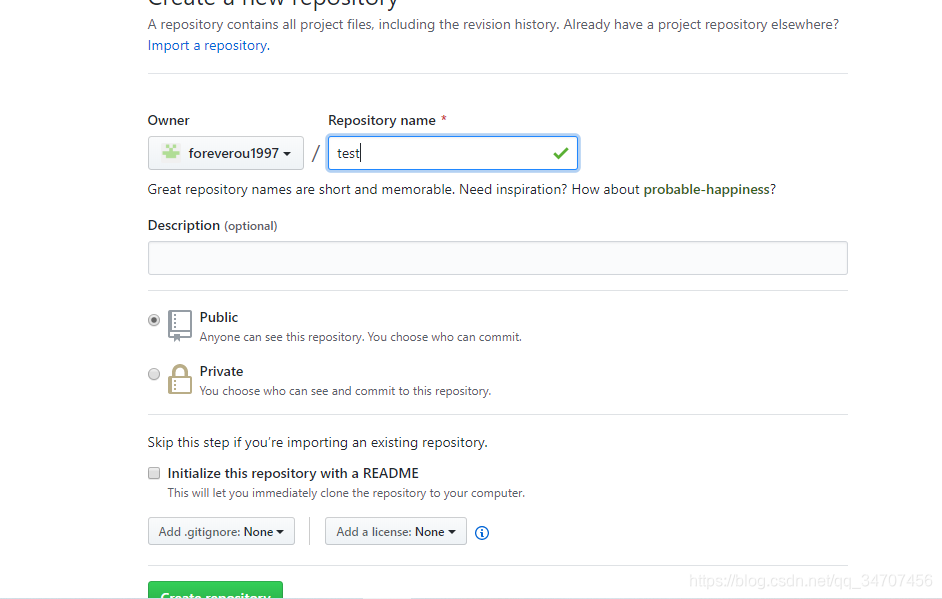Focus the Repository name input field
This screenshot has width=942, height=599.
440,153
